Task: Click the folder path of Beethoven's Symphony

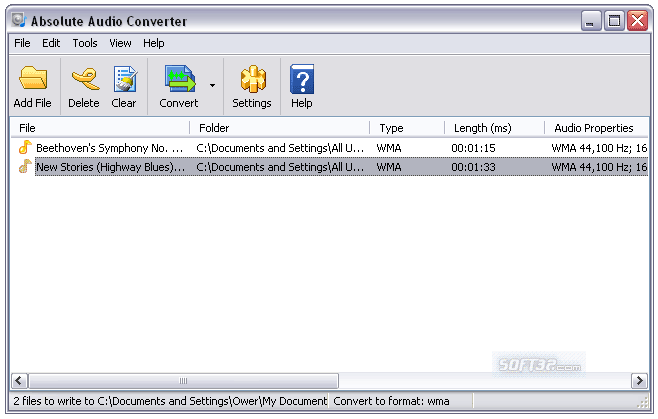Action: [280, 148]
